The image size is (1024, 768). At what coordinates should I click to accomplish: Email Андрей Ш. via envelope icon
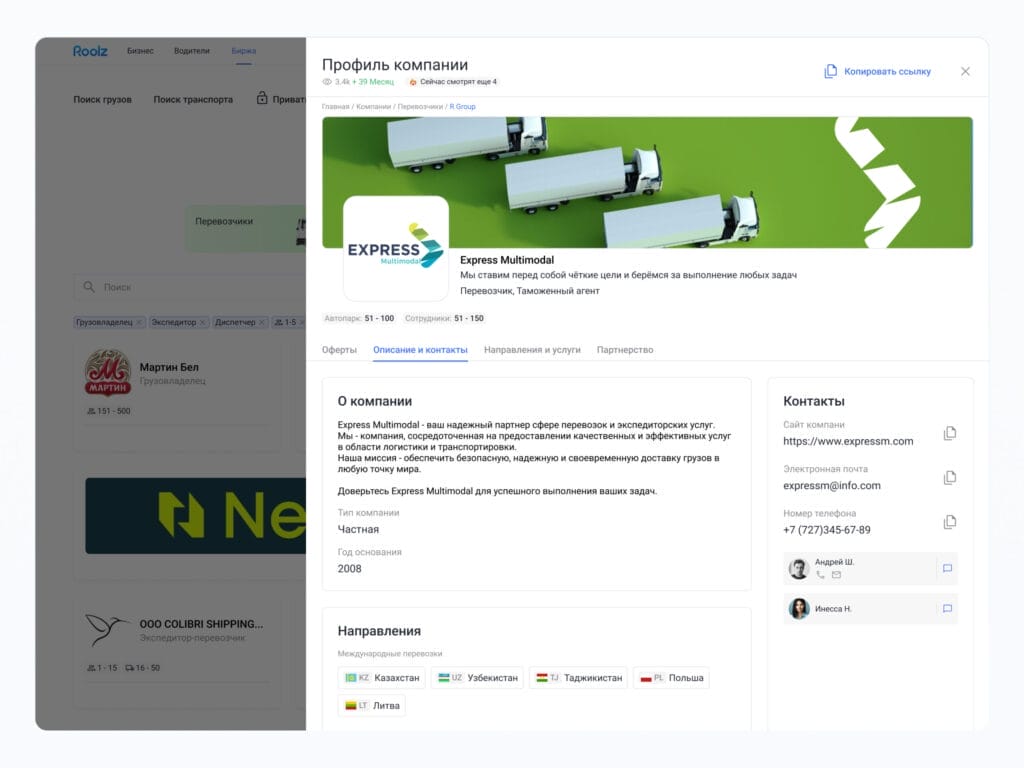[838, 575]
